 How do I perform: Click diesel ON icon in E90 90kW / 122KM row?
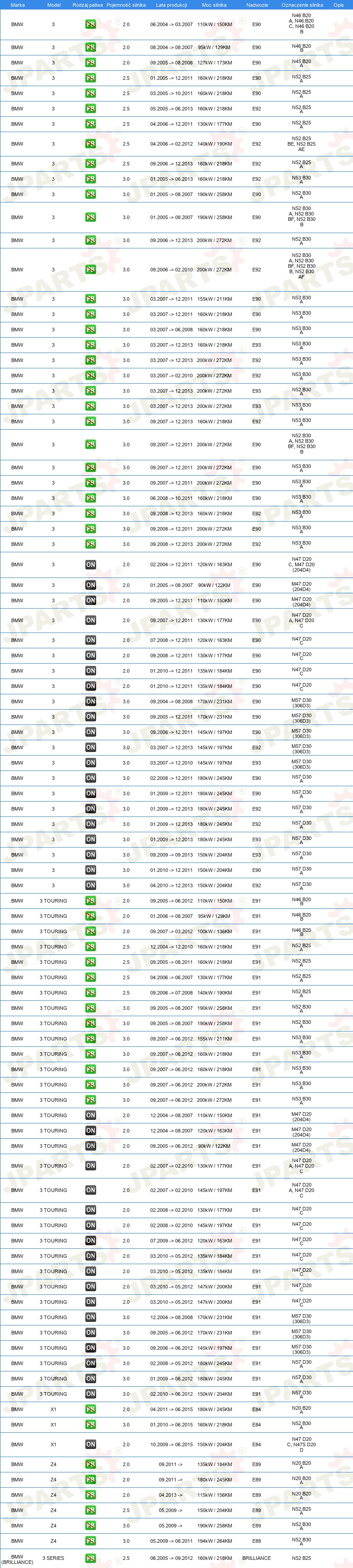point(90,585)
